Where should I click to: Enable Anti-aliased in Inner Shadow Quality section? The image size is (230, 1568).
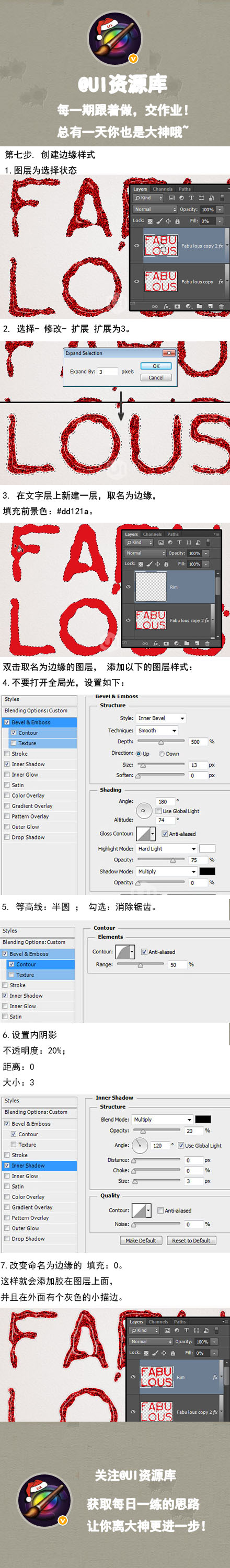(160, 1210)
